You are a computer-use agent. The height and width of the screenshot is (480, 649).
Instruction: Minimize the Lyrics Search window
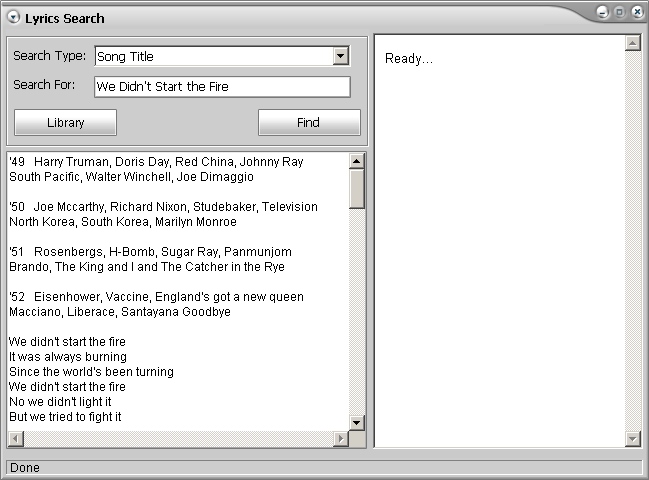pos(603,12)
